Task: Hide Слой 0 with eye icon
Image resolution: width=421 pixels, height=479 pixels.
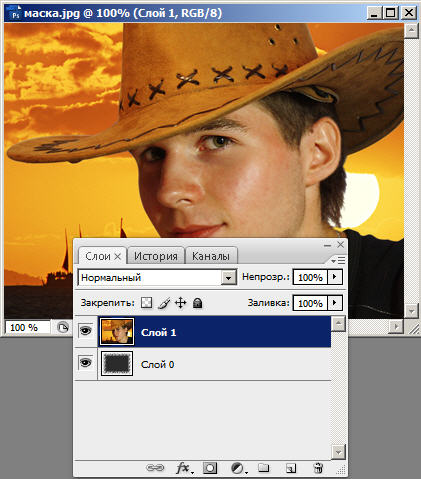Action: coord(86,363)
